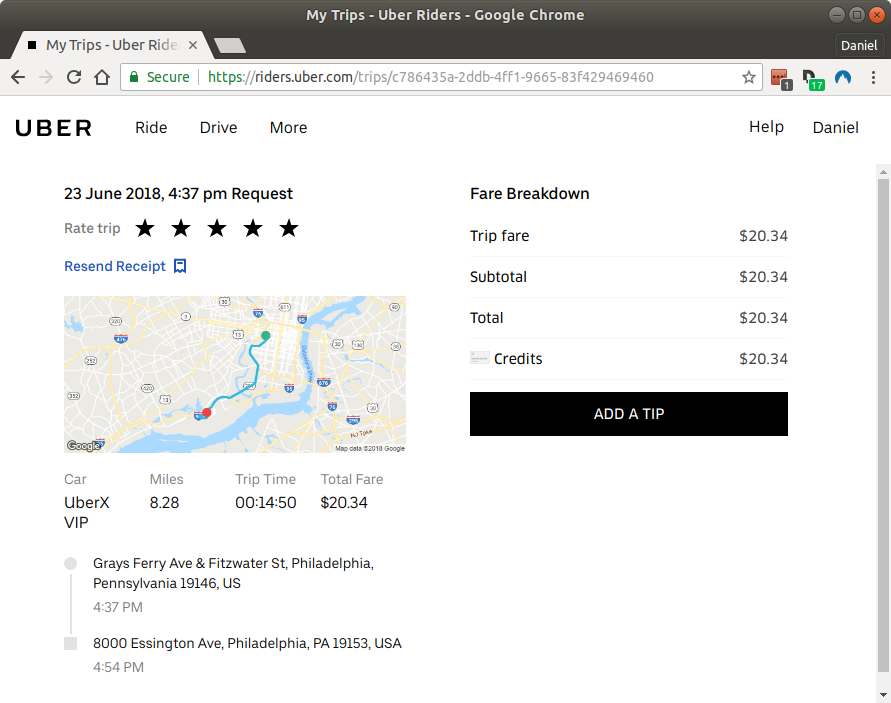891x703 pixels.
Task: Switch to the My Trips - Uber Riders tab
Action: point(112,45)
